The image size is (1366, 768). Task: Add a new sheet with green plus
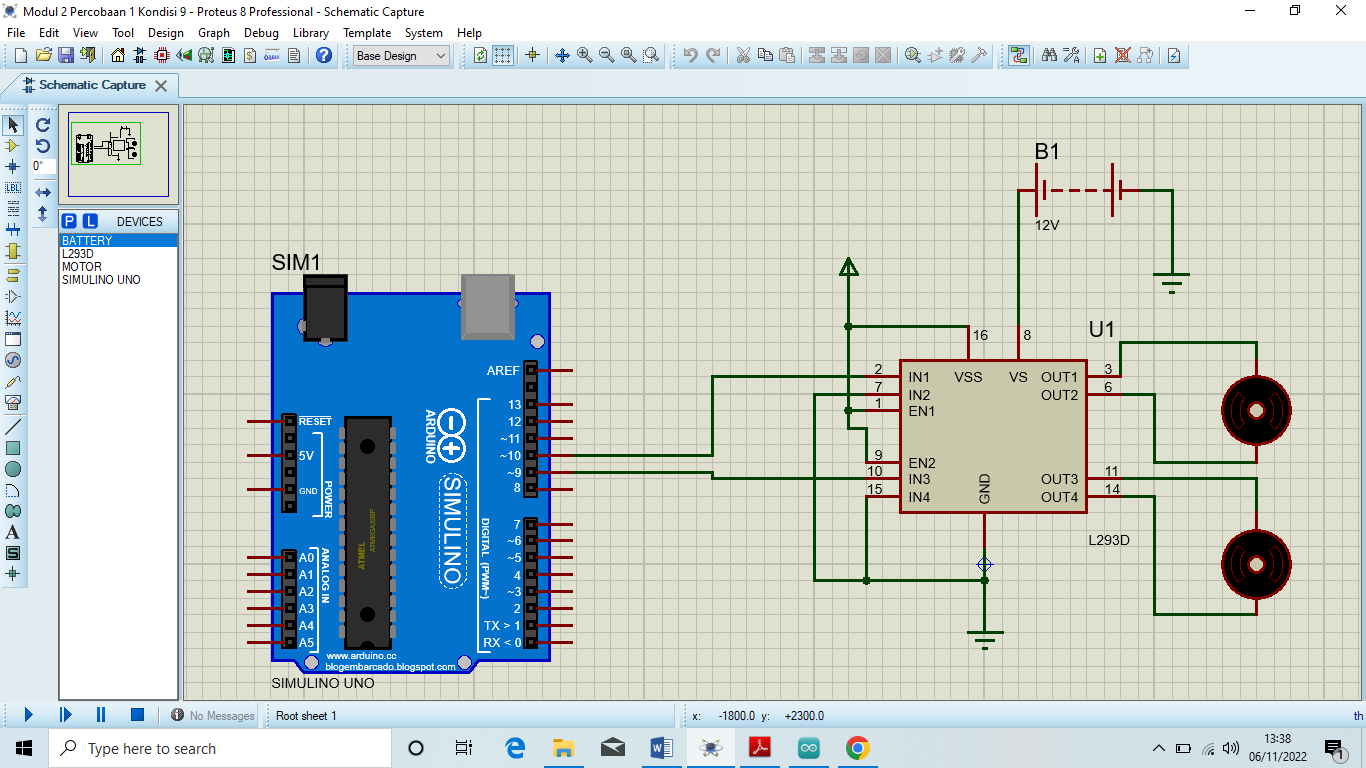pyautogui.click(x=1100, y=56)
